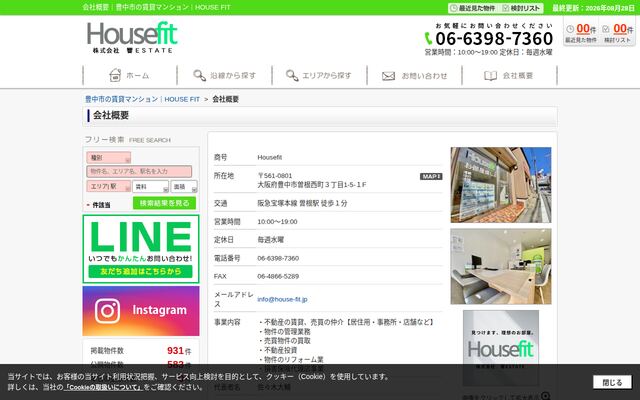Viewport: 640px width, 400px height.
Task: Open お問い合わせ navigation item
Action: [414, 76]
